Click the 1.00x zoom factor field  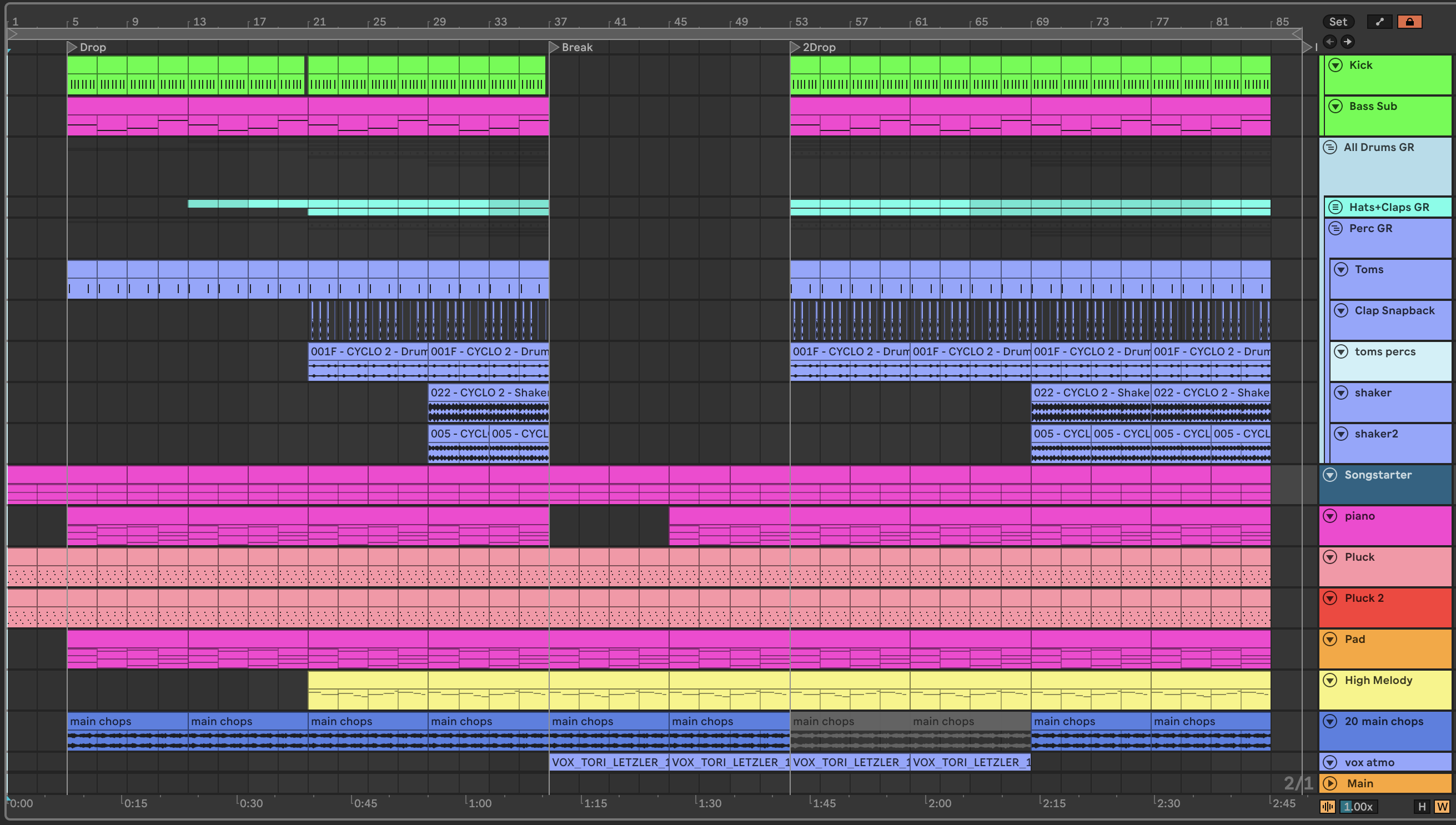(x=1358, y=806)
